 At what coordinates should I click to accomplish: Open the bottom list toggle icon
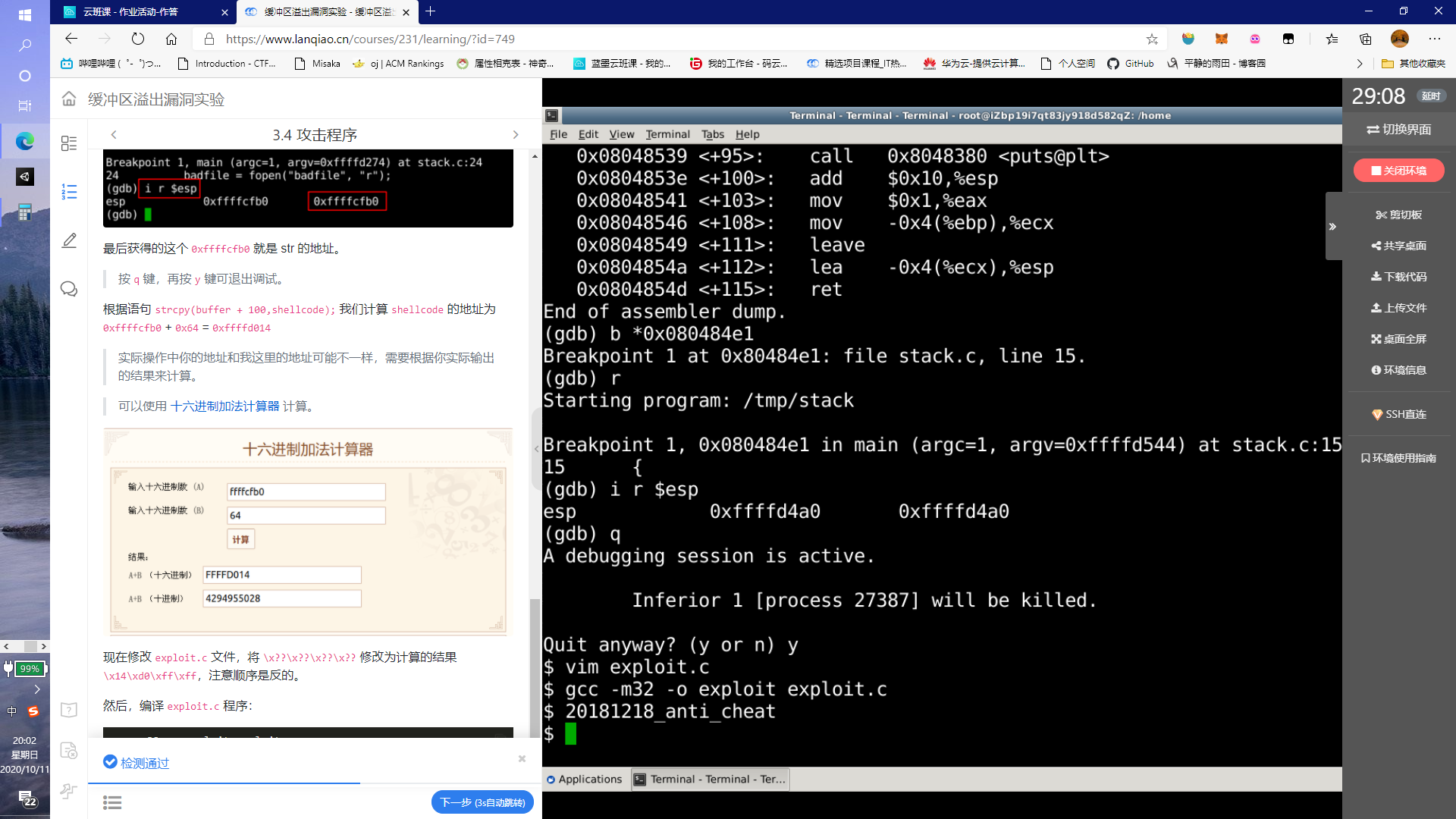[112, 802]
